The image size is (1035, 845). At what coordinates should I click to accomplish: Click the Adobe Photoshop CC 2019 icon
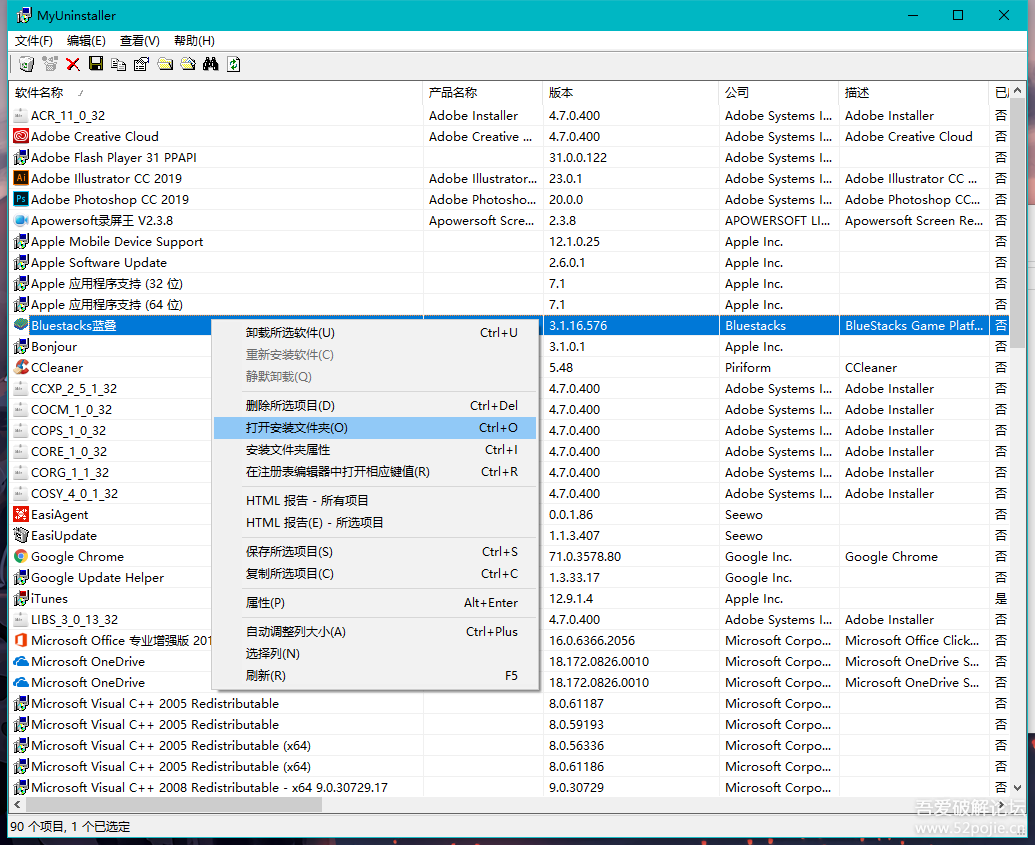click(x=21, y=199)
